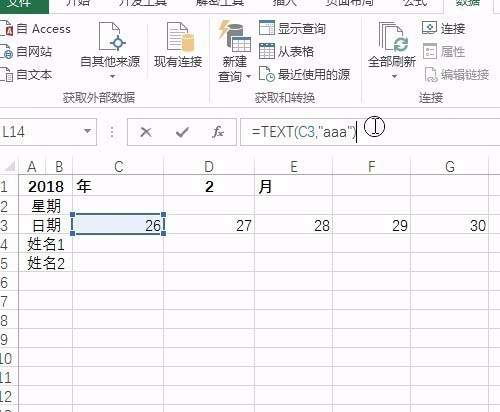This screenshot has width=500, height=412.
Task: Click in the formula bar text field
Action: coord(370,132)
